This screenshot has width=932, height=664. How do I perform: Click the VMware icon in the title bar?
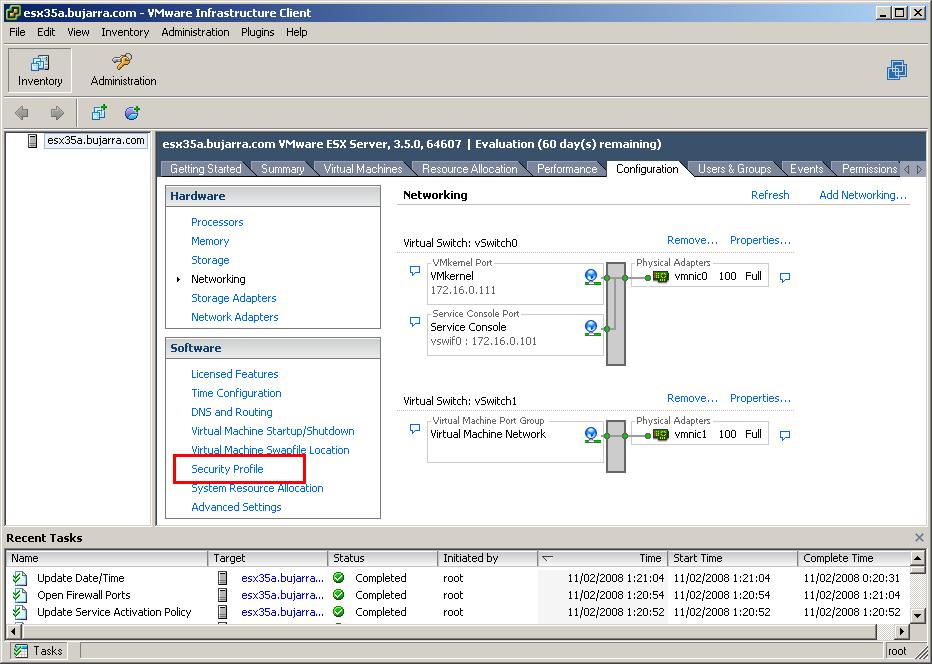[12, 12]
